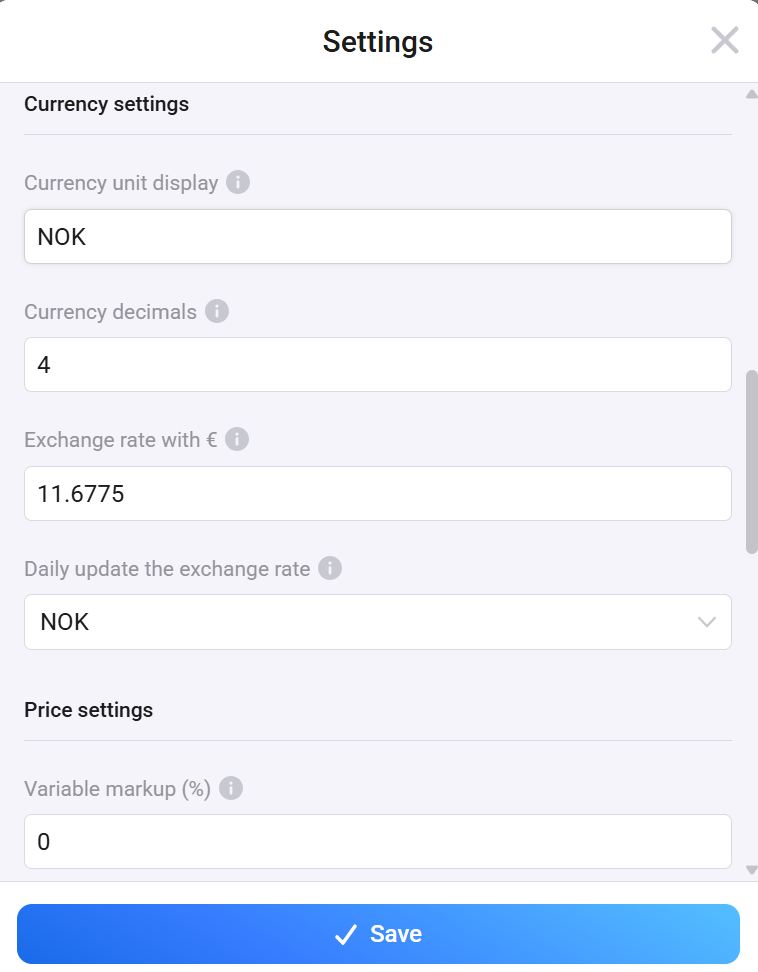Expand the Daily update exchange rate dropdown

tap(377, 622)
